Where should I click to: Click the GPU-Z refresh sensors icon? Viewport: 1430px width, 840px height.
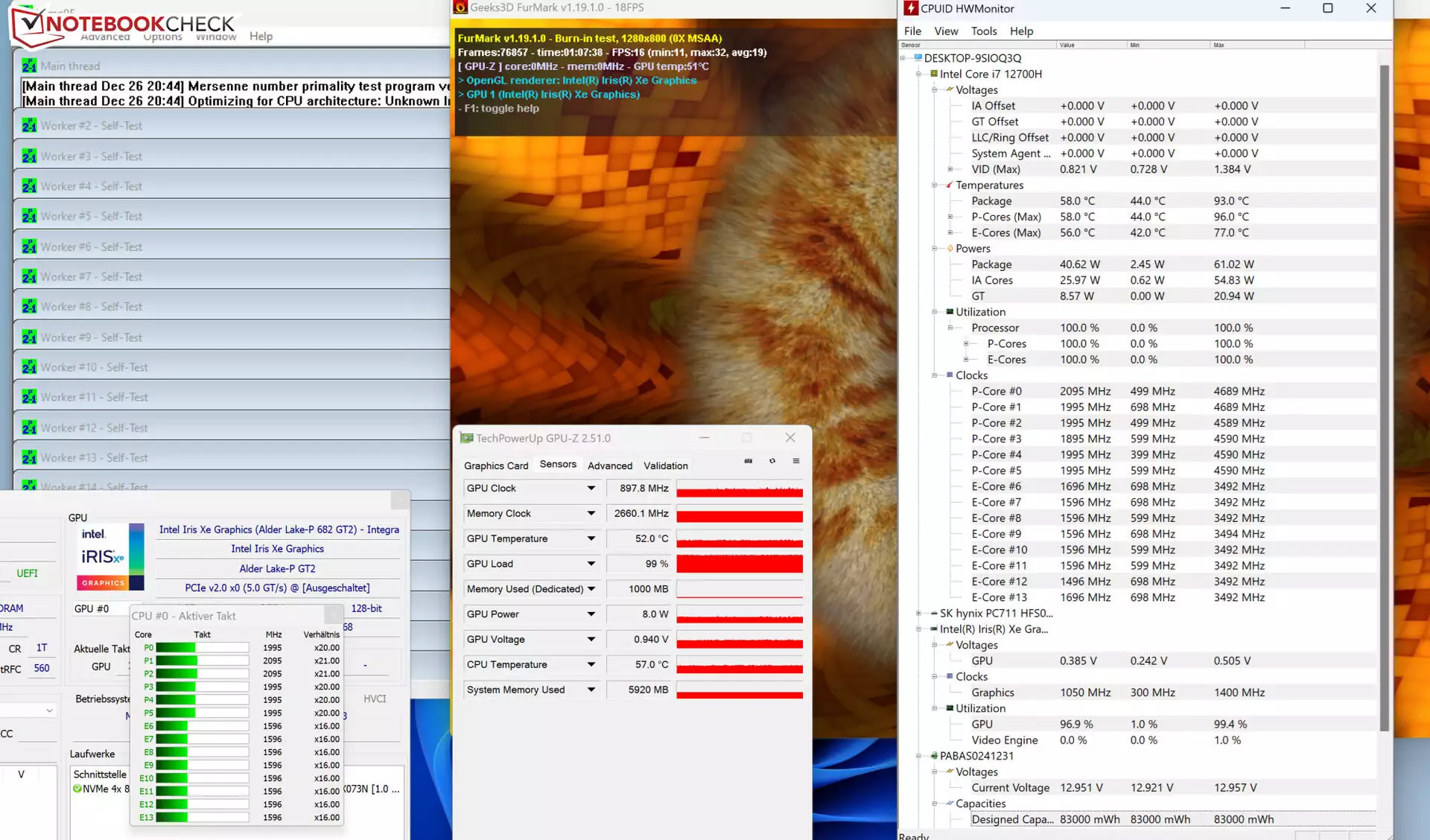[x=772, y=461]
